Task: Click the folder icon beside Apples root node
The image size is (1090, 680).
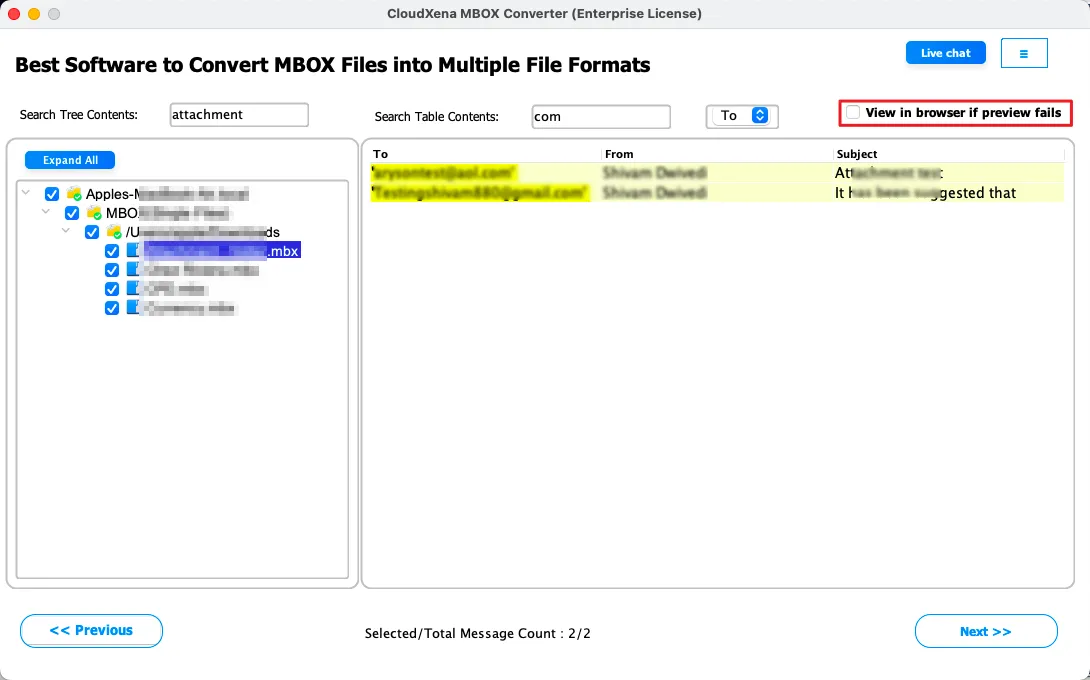Action: pos(74,194)
